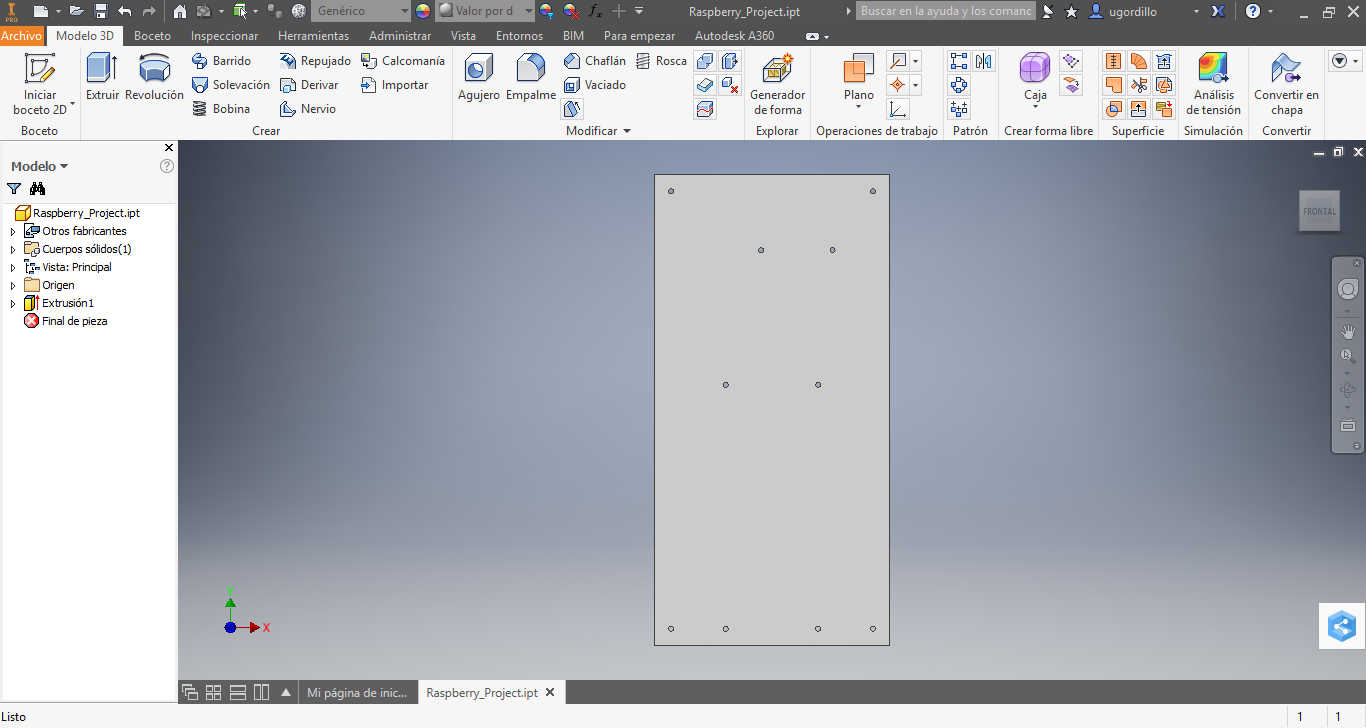Open the Archivo menu

coord(21,35)
